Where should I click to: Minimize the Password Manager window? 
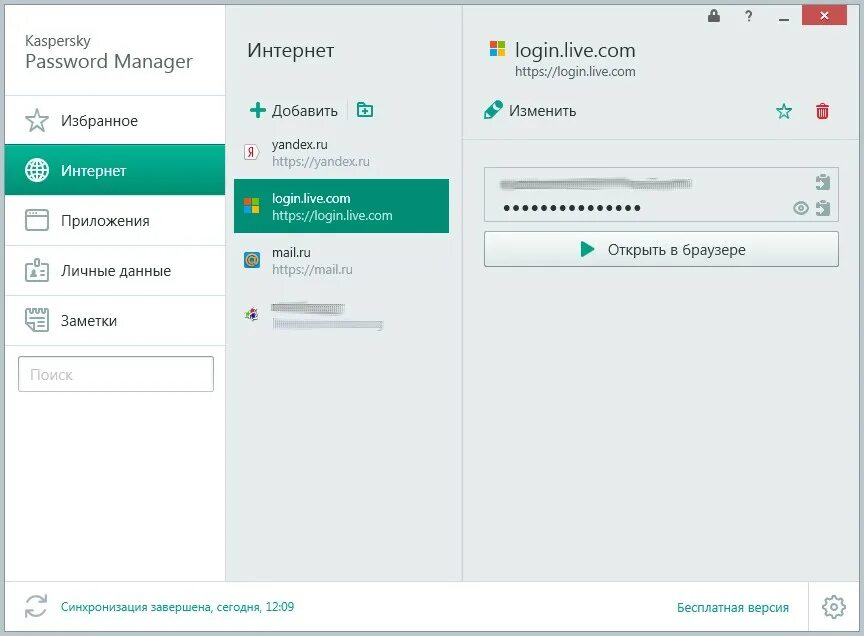click(784, 18)
